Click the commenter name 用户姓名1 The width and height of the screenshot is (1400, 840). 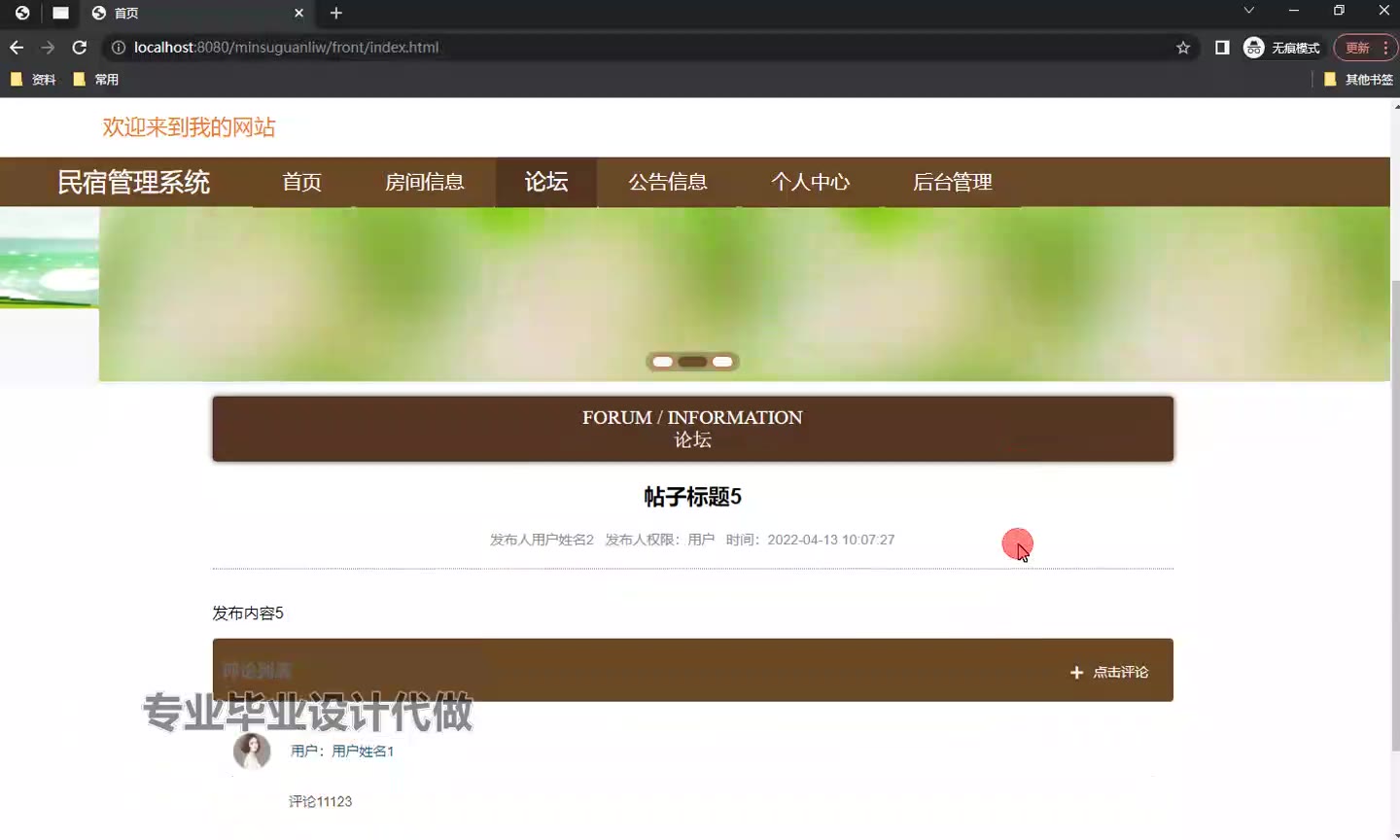pos(363,751)
